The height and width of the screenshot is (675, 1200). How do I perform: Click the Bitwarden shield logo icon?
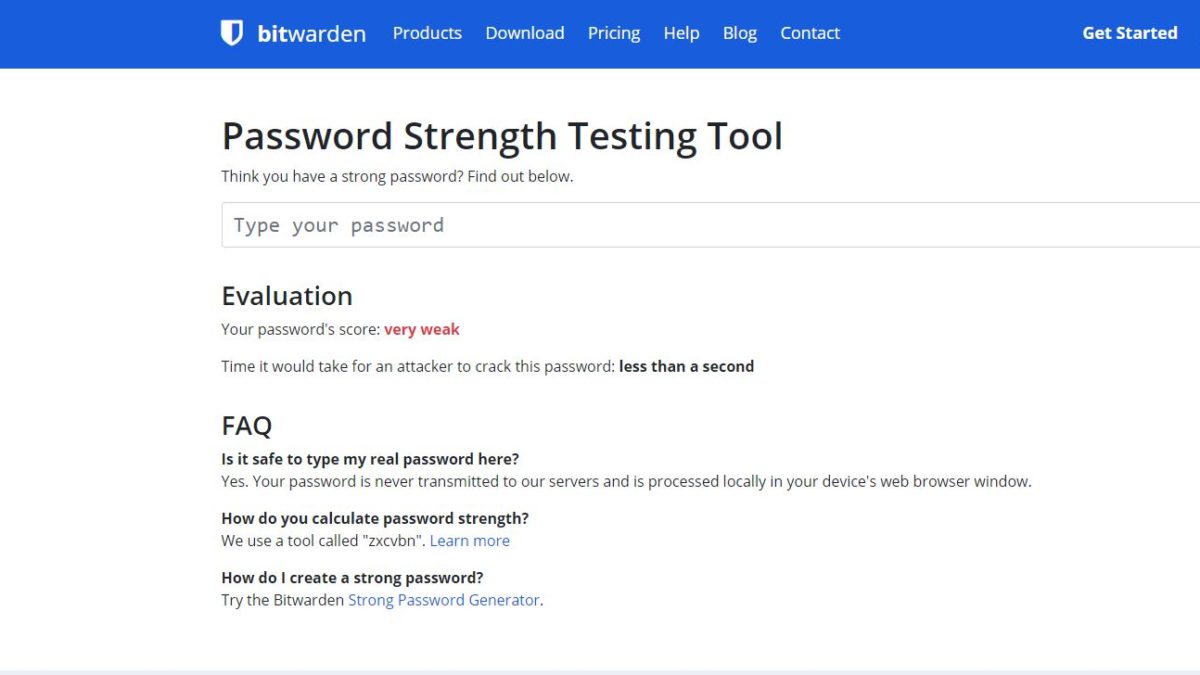[232, 33]
